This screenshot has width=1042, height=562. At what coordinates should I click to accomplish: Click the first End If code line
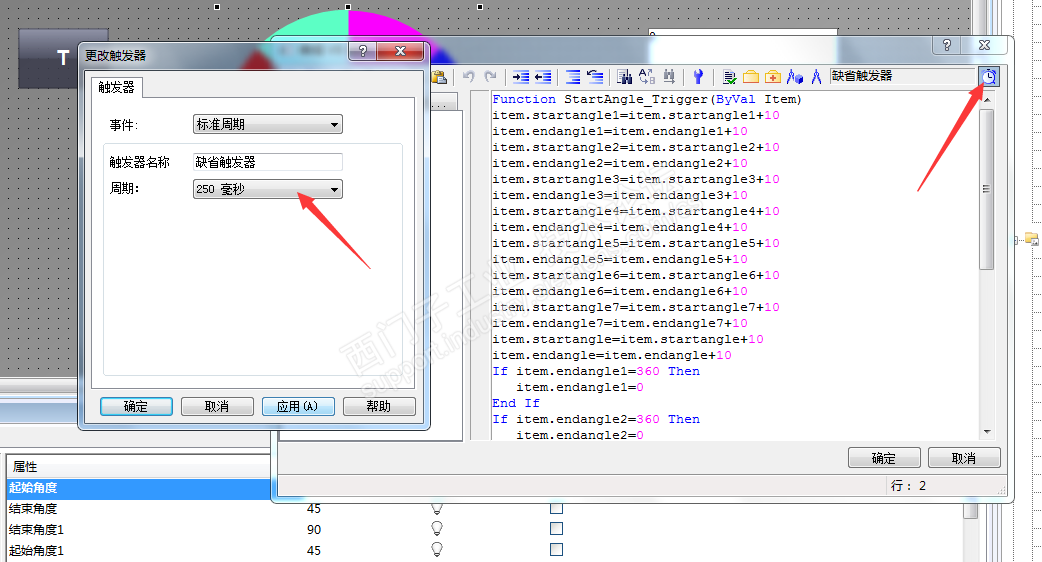pos(516,403)
